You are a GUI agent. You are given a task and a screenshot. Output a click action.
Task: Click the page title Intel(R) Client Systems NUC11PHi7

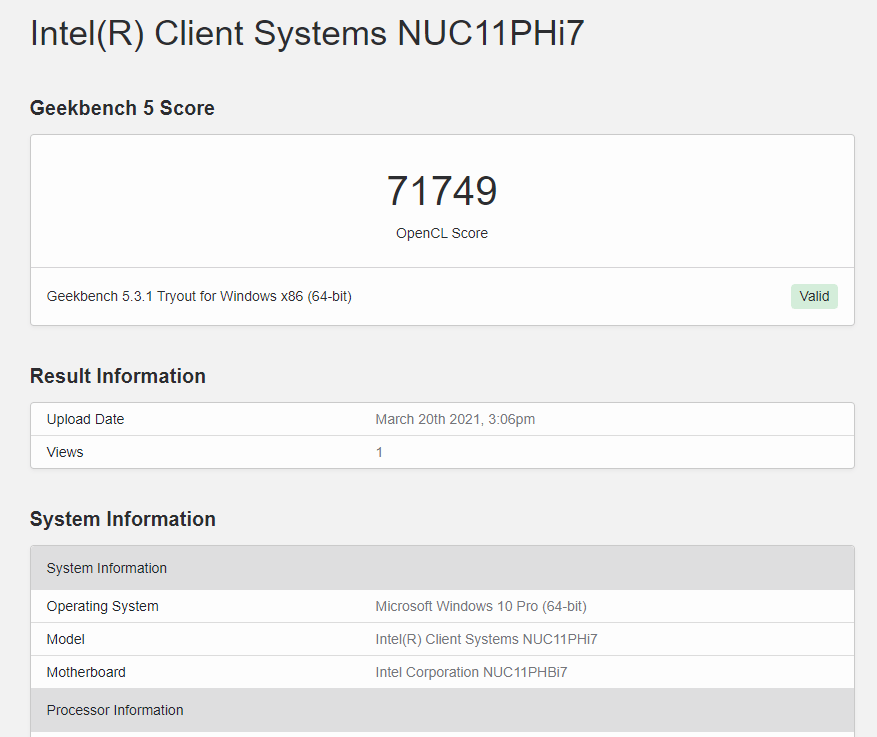coord(307,33)
